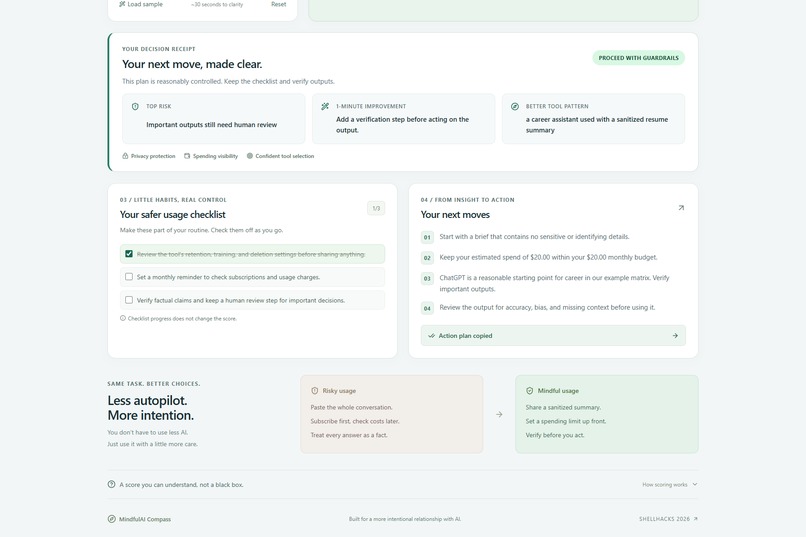The width and height of the screenshot is (806, 537).
Task: Click 'Share a sanitized summary.' text
Action: pos(563,408)
